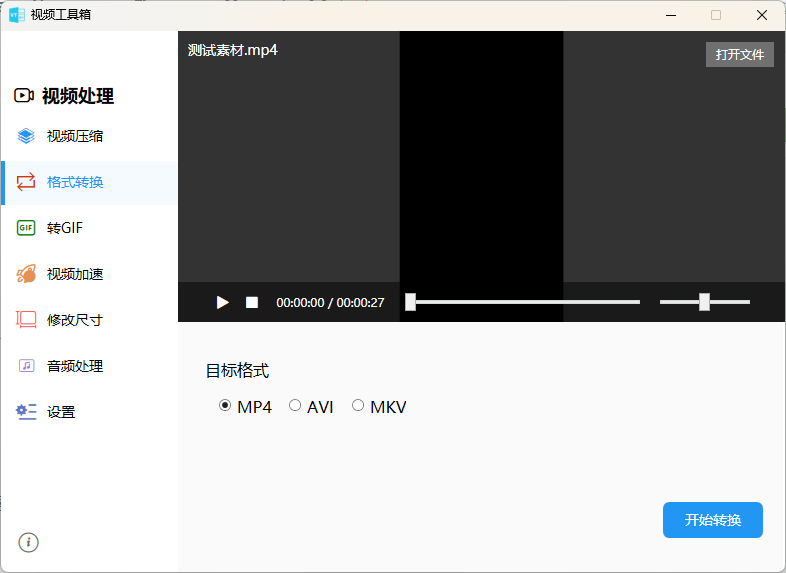Click the 格式转换 arrows icon
786x573 pixels.
click(x=26, y=182)
